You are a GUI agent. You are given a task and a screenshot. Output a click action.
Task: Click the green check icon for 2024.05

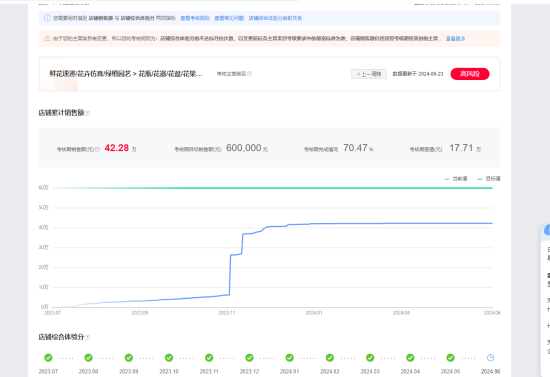click(x=450, y=358)
